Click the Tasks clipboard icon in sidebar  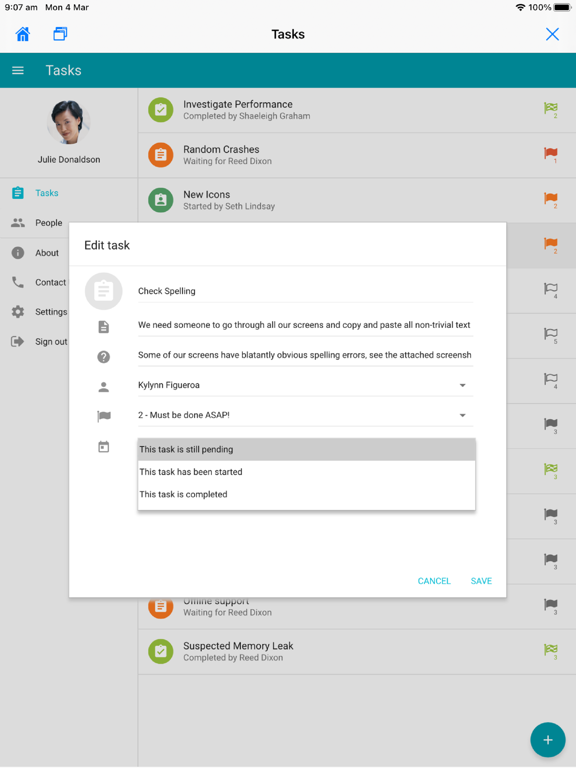(18, 193)
